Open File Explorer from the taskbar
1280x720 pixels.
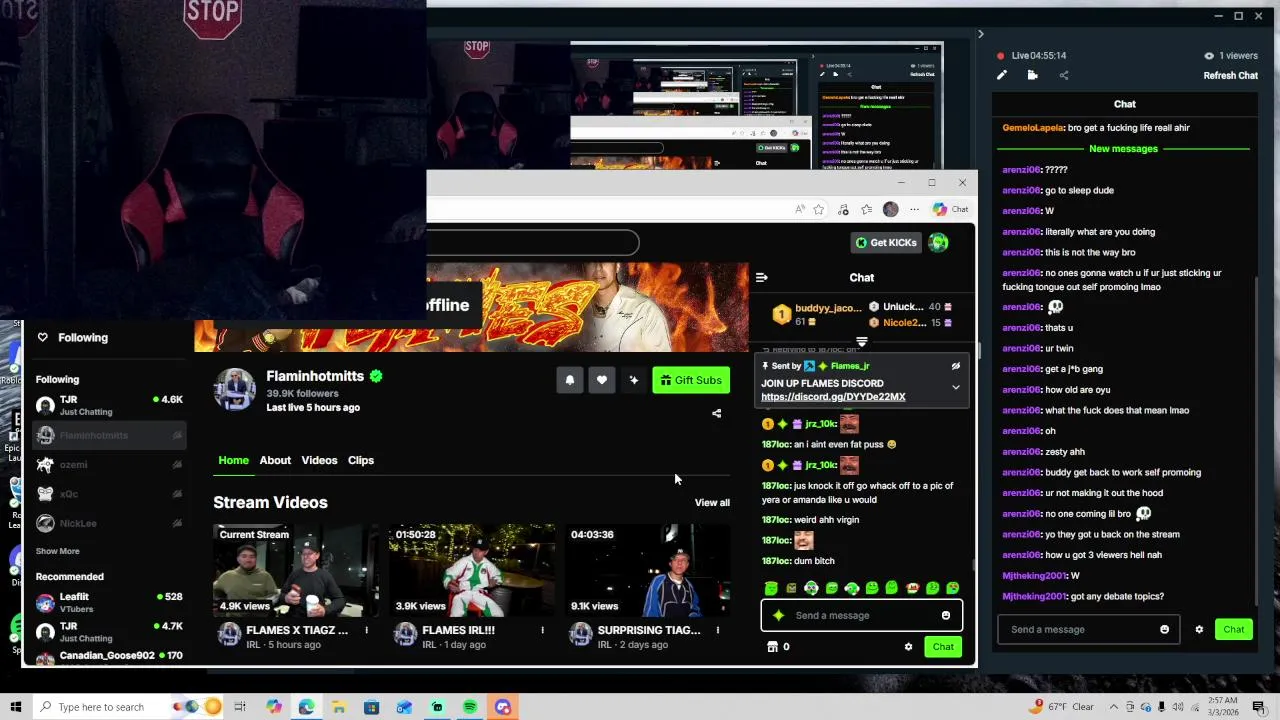click(339, 707)
